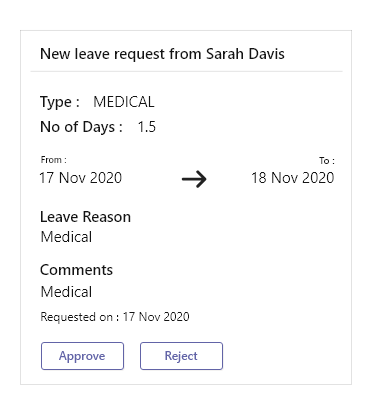
Task: Approve the leave request
Action: point(82,356)
